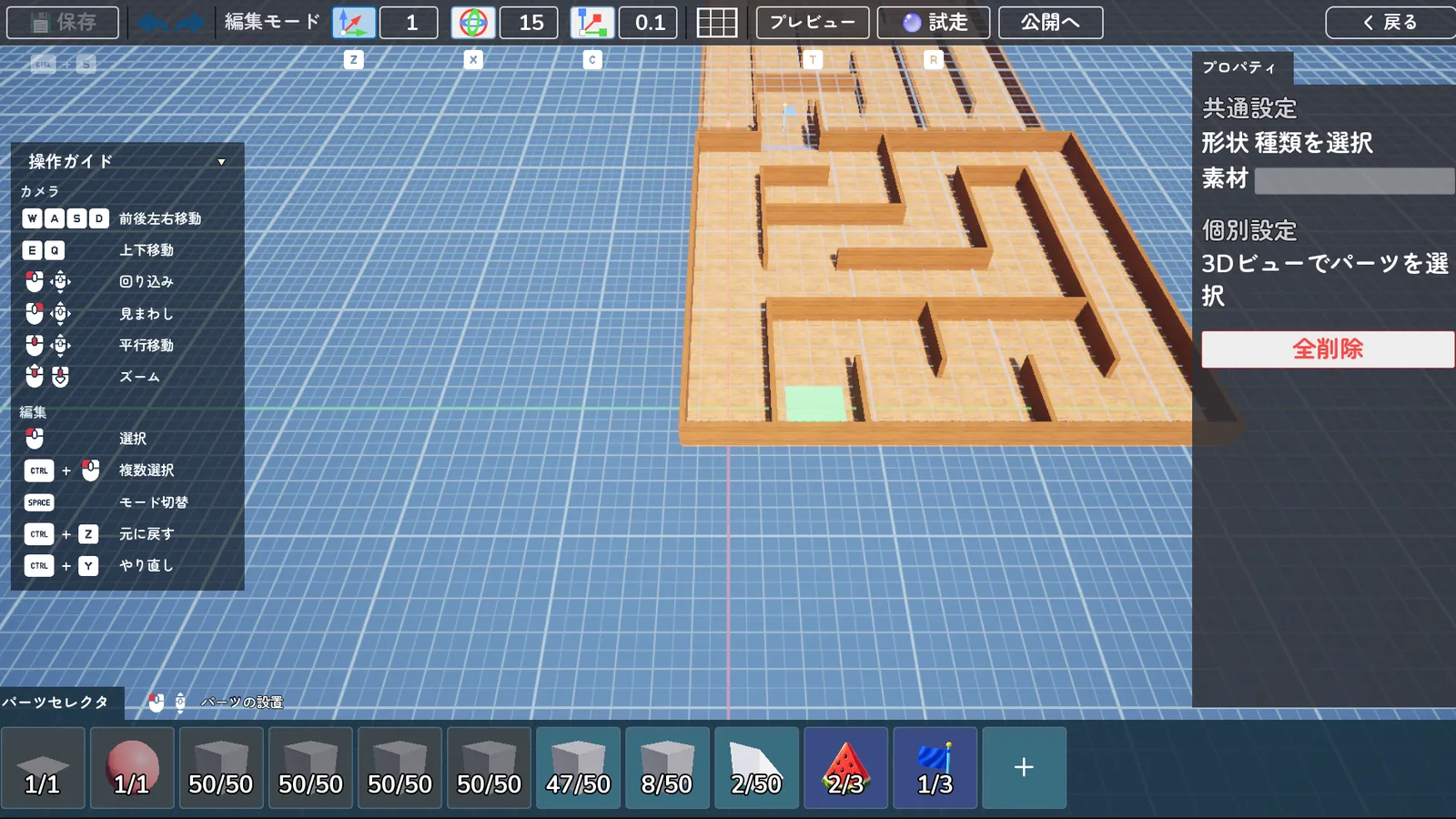Select the flat floor part 1/1
This screenshot has width=1456, height=819.
tap(43, 767)
